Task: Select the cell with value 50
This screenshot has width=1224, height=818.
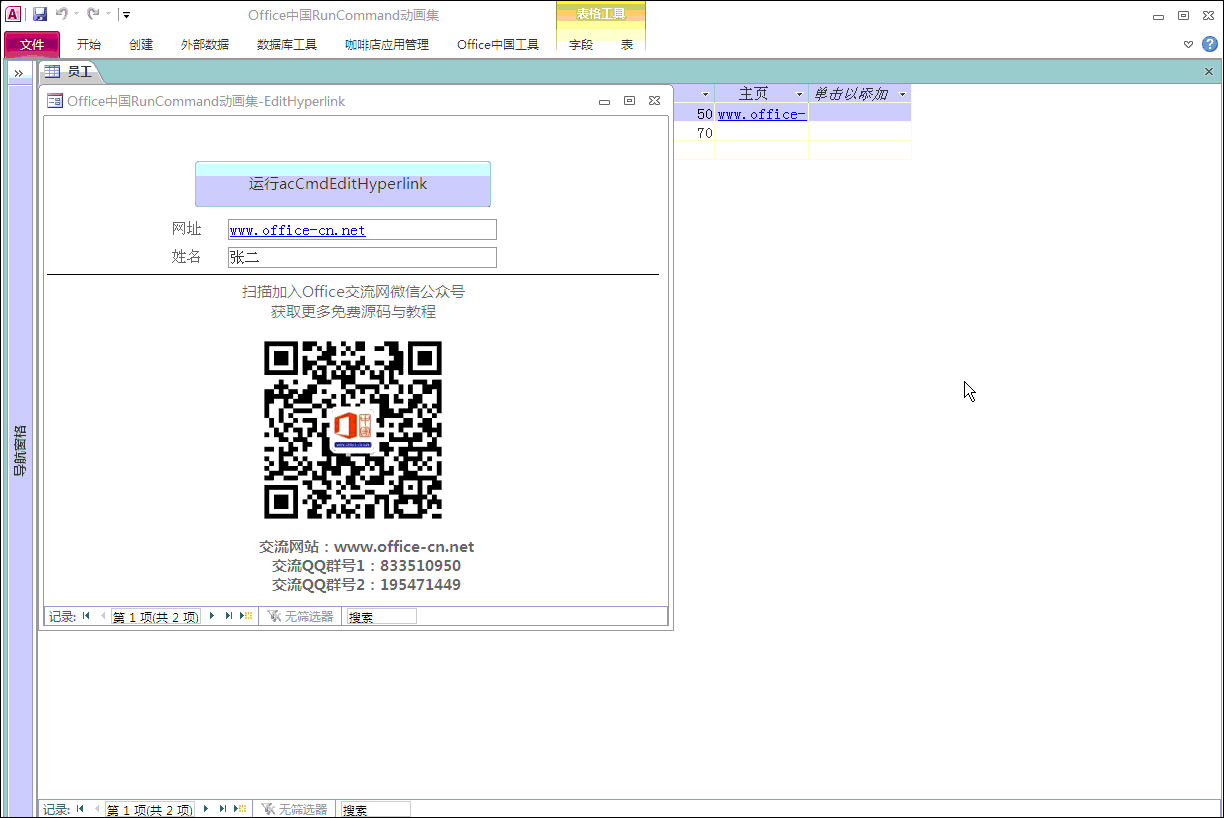Action: (x=693, y=114)
